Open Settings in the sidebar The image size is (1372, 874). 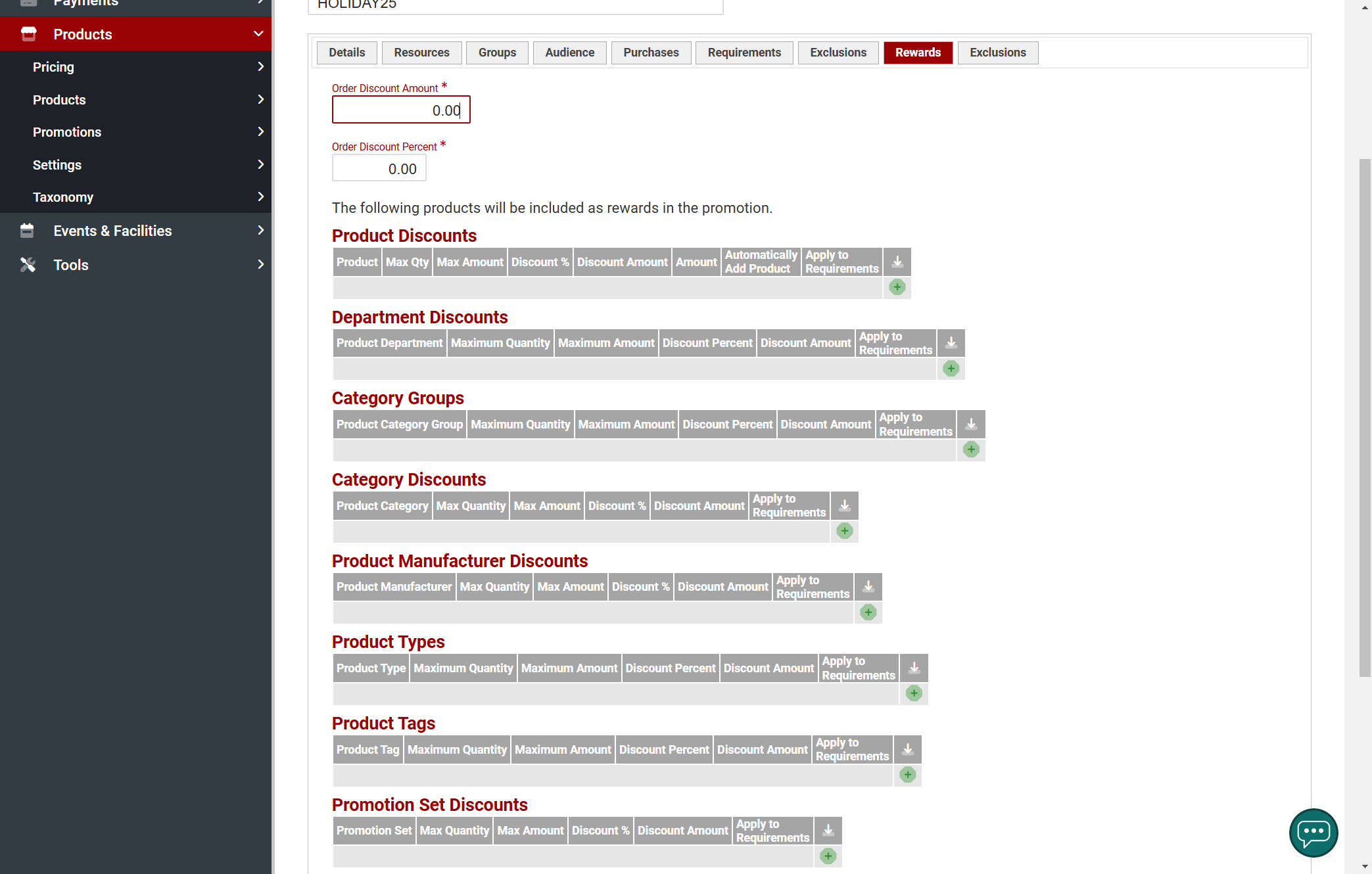point(57,165)
